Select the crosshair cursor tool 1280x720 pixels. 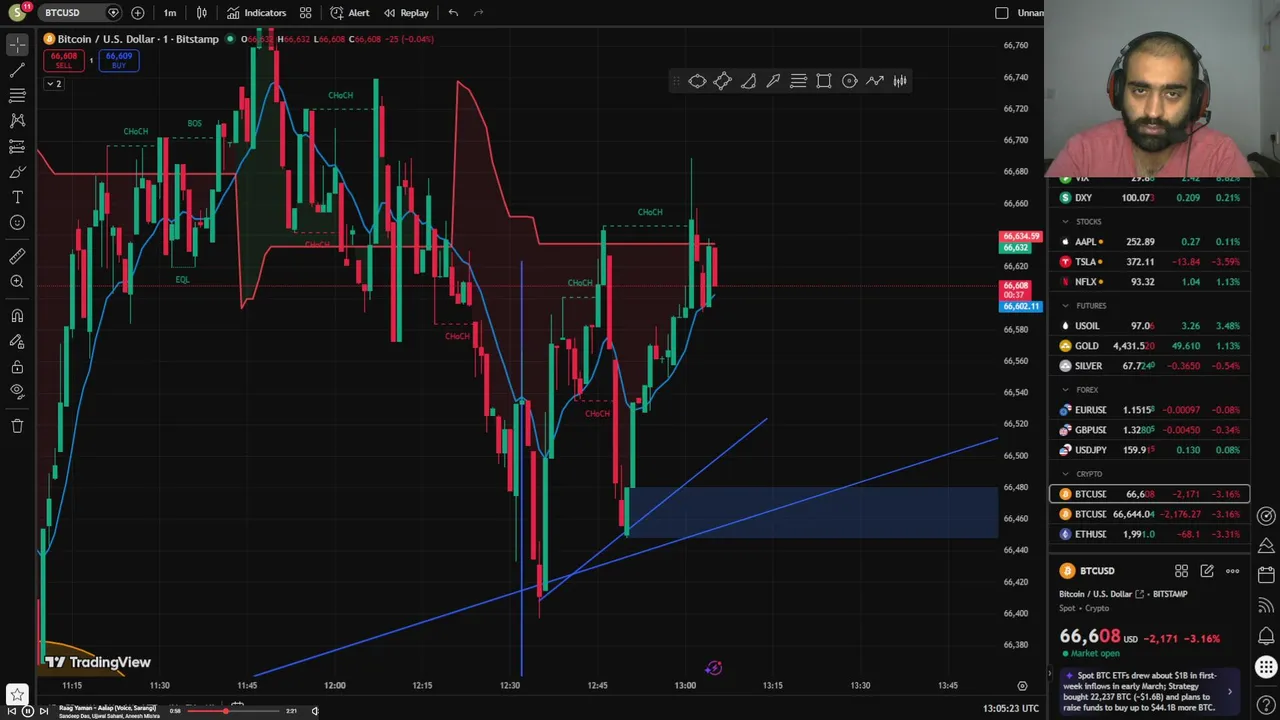pyautogui.click(x=17, y=45)
